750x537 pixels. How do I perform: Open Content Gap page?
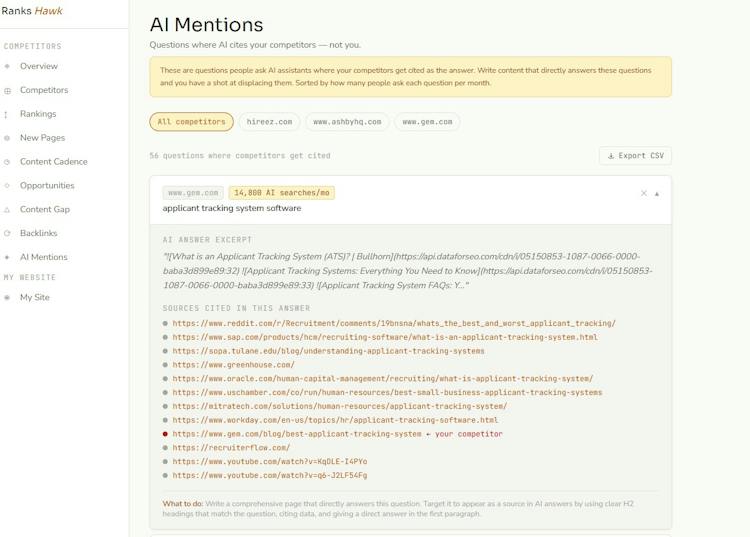(x=44, y=209)
